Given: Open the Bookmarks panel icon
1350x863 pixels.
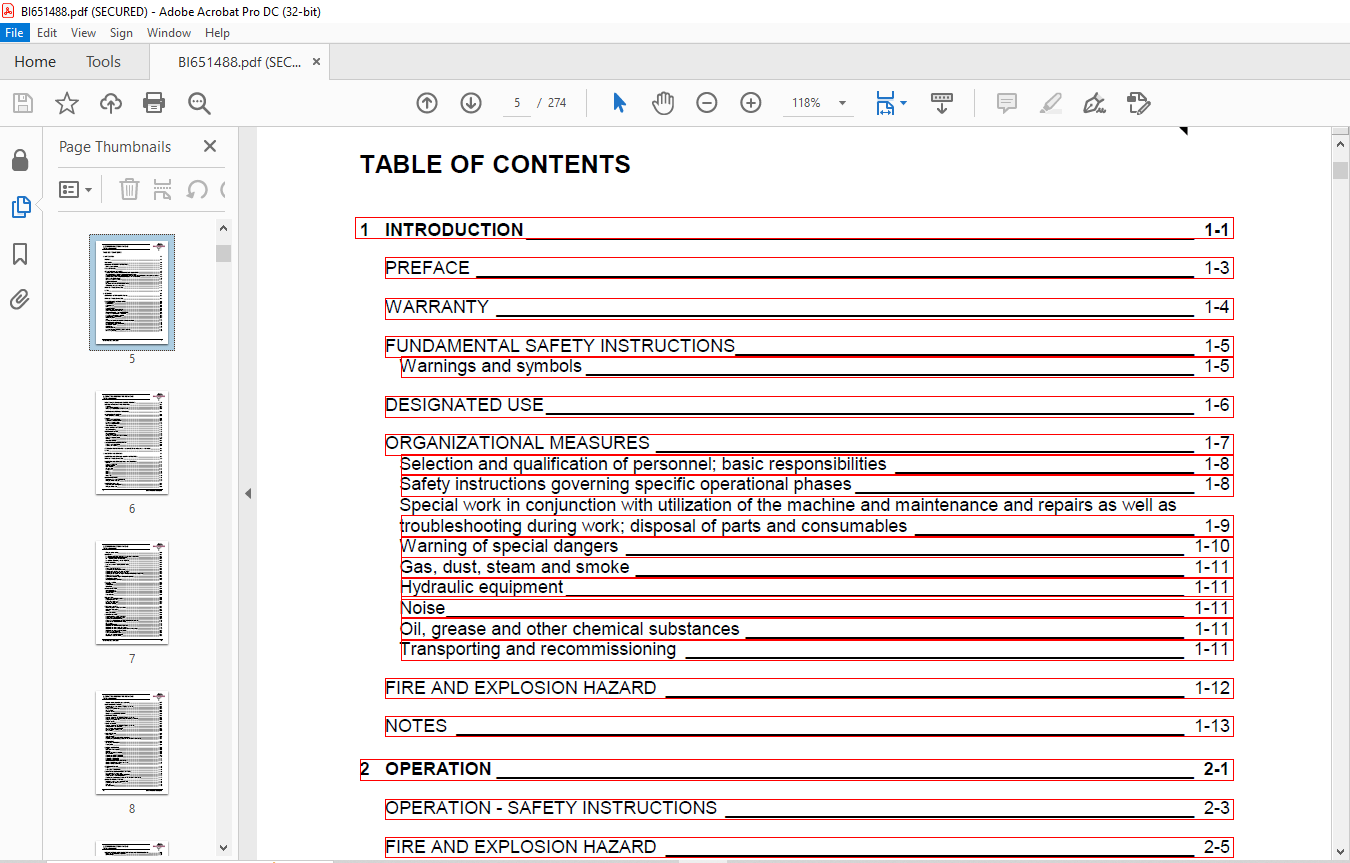Looking at the screenshot, I should tap(20, 254).
